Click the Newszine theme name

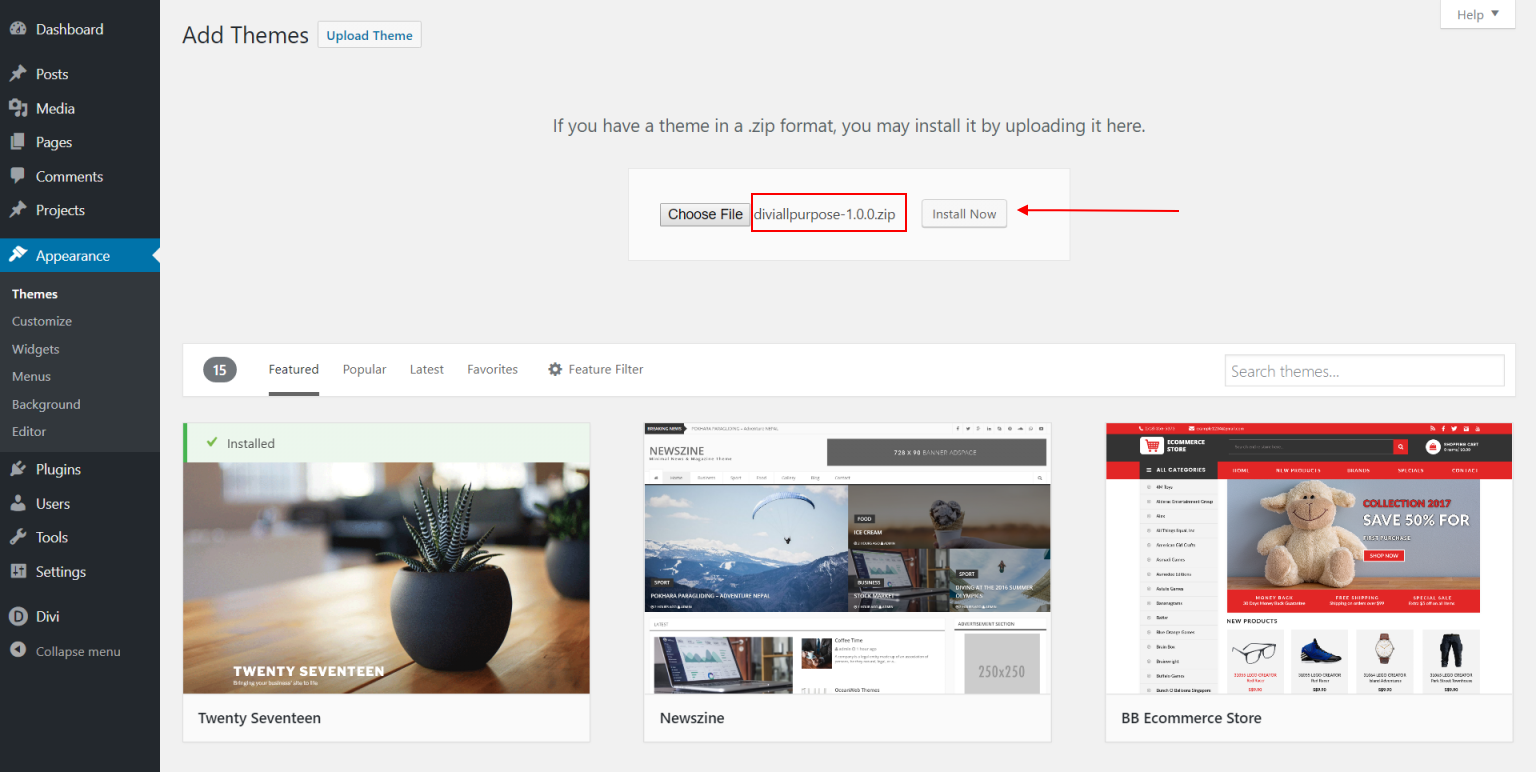[x=692, y=718]
